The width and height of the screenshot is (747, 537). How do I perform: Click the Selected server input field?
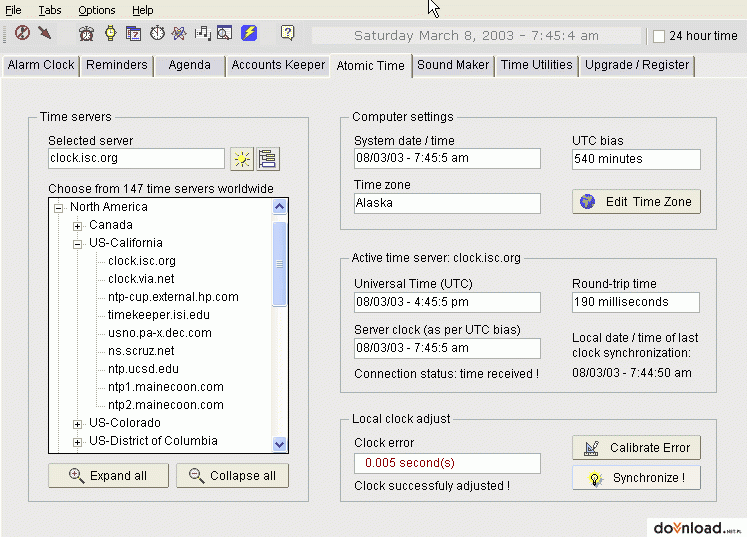[136, 158]
